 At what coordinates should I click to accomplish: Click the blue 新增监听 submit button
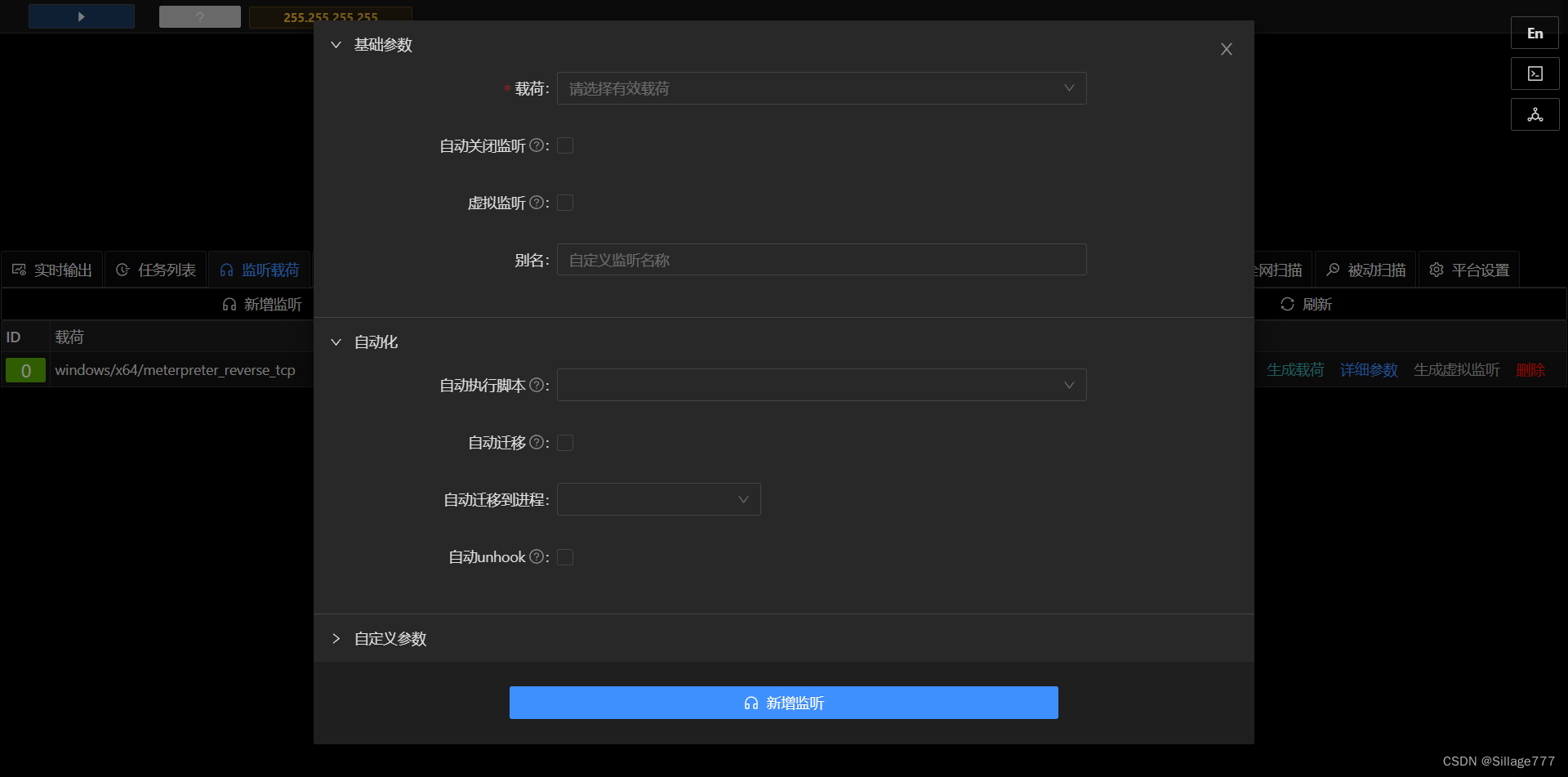tap(784, 703)
